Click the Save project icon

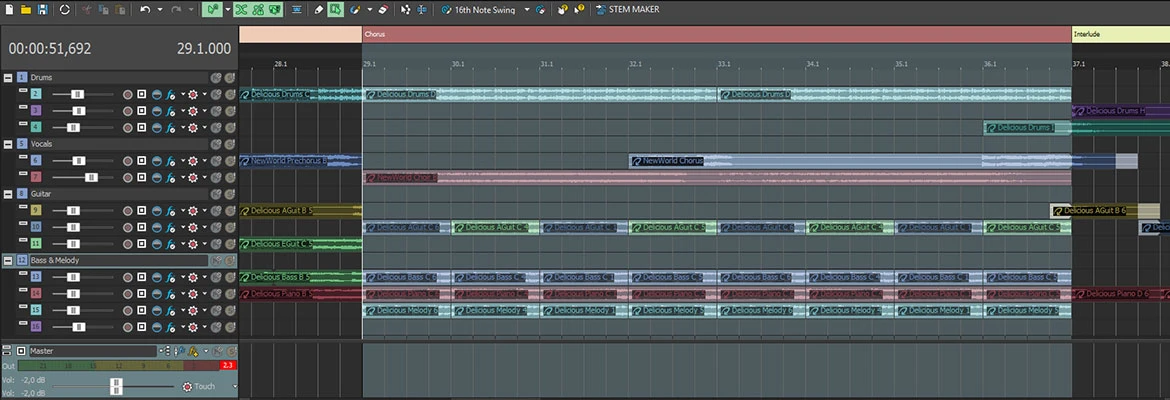click(42, 9)
